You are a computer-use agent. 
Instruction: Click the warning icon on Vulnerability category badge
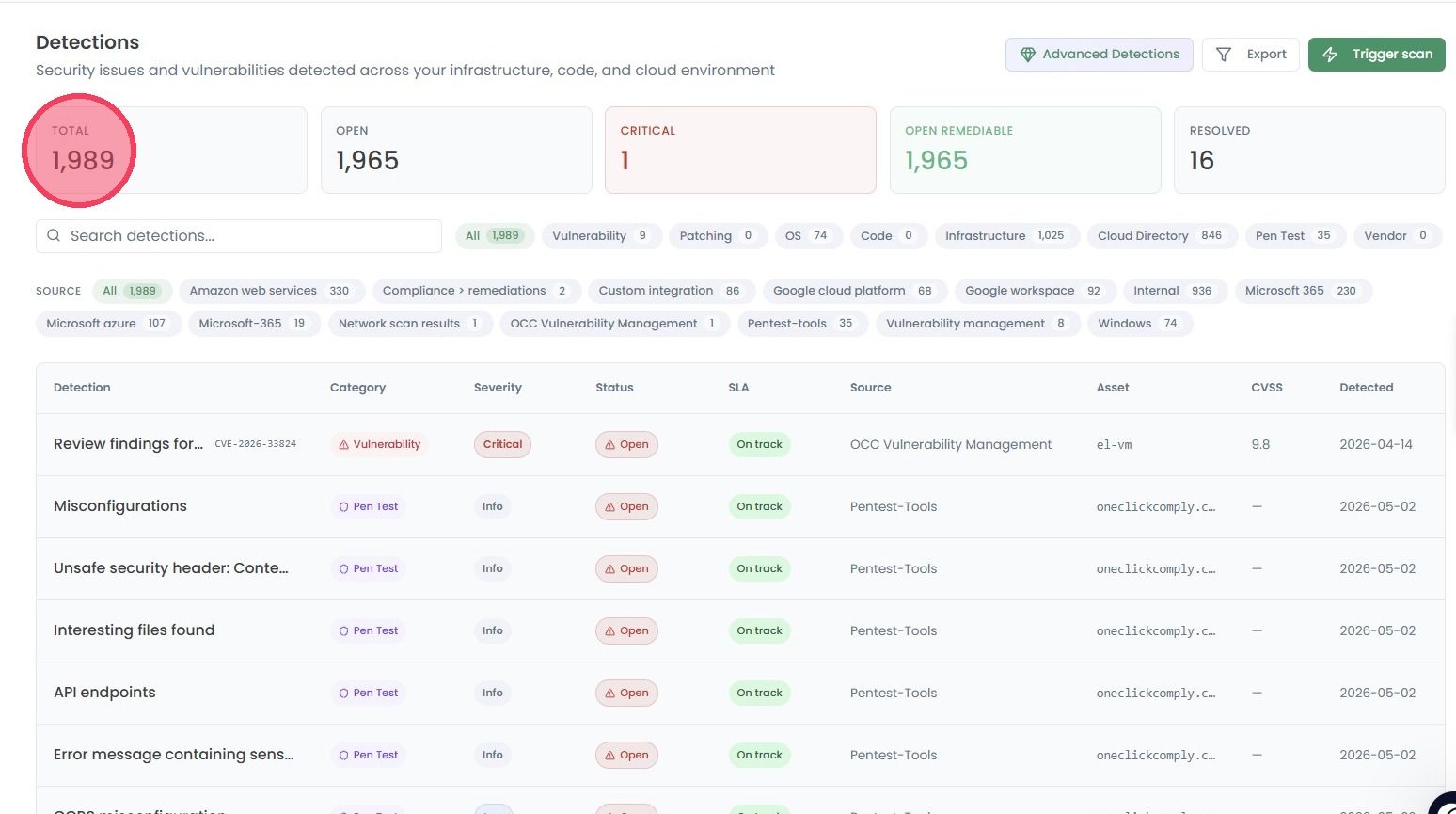tap(344, 445)
